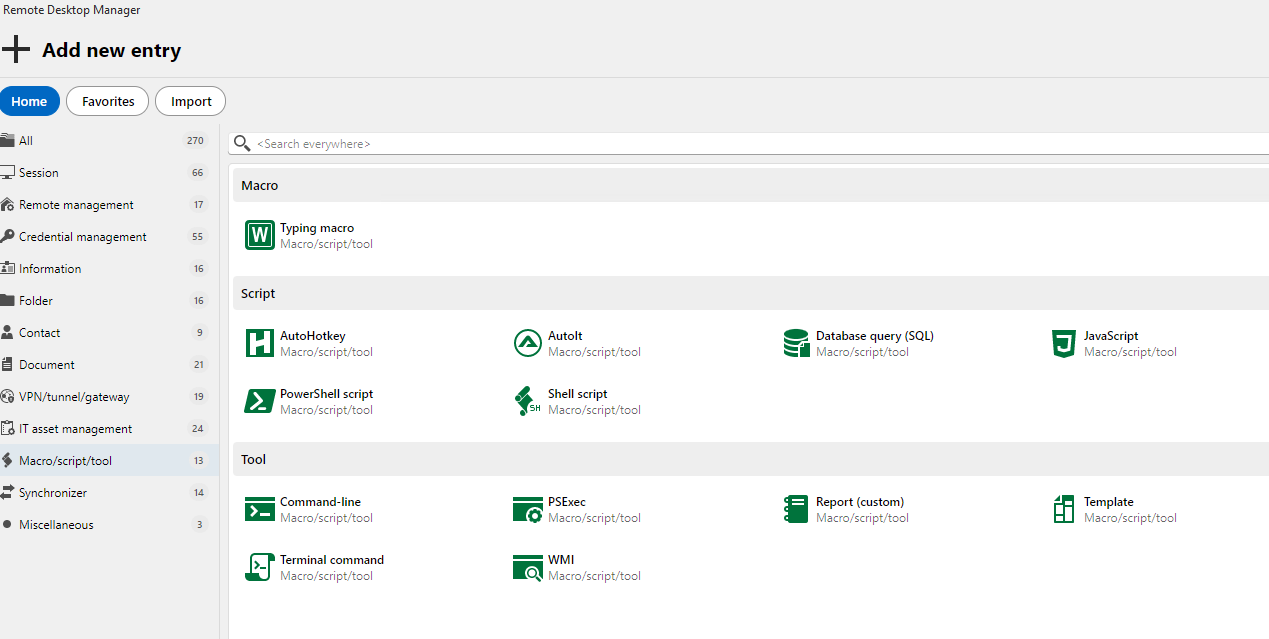The width and height of the screenshot is (1269, 639).
Task: Click in the Search everywhere field
Action: (748, 144)
